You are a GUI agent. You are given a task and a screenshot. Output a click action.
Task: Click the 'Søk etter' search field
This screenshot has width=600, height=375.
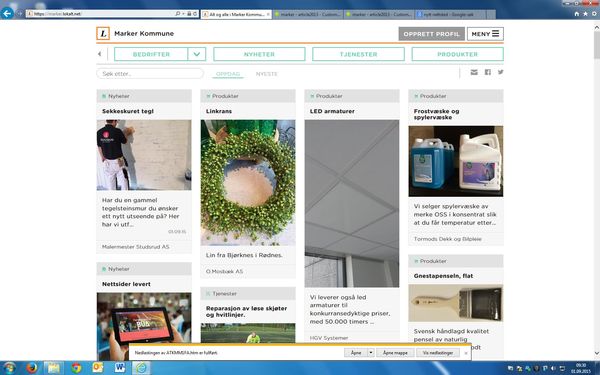tap(150, 73)
